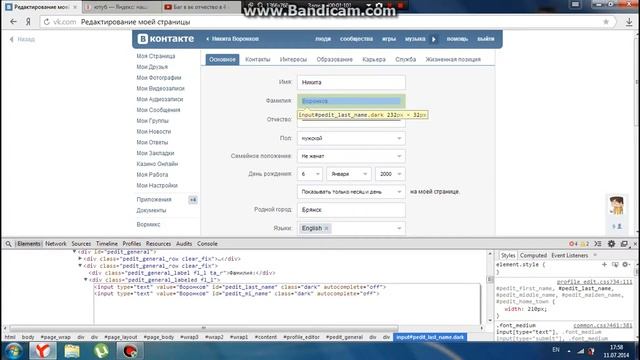Image resolution: width=640 pixels, height=360 pixels.
Task: Click the pedit_mi_name input line in Elements
Action: pos(237,293)
